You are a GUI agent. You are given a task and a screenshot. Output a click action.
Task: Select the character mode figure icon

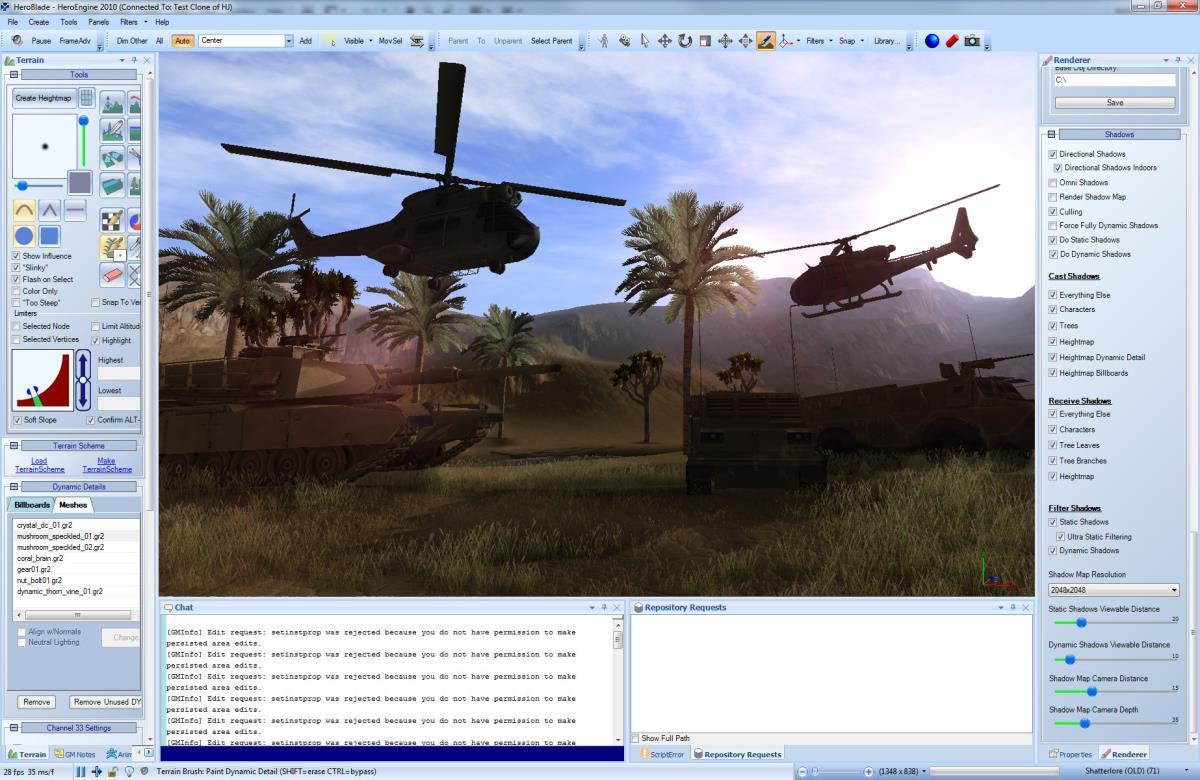pos(603,41)
